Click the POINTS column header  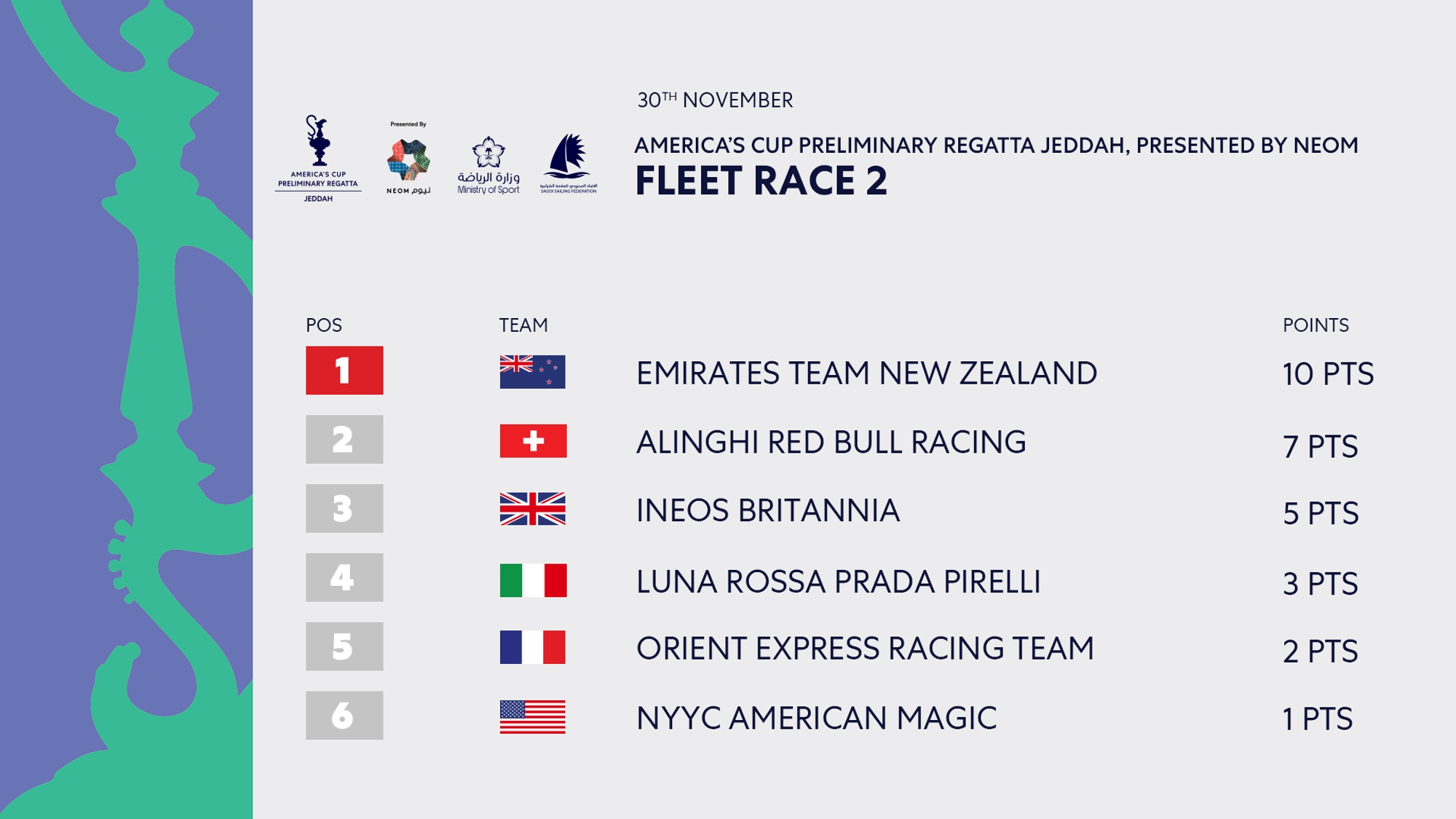click(1315, 325)
